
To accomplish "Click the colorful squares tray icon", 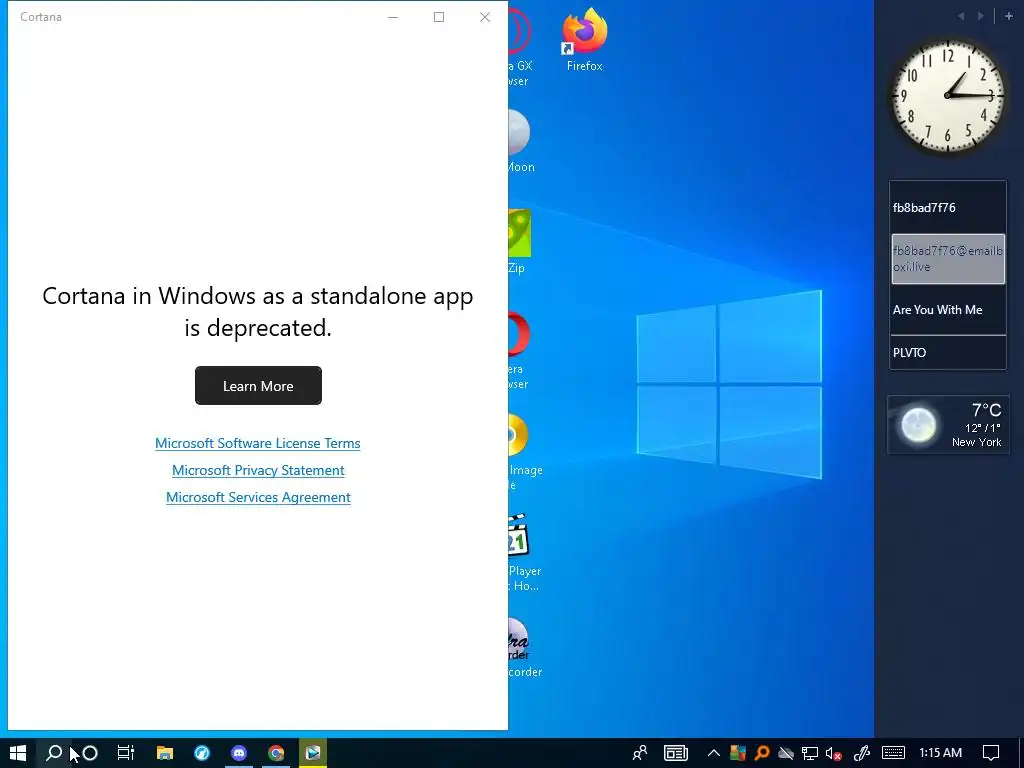I will [x=738, y=753].
